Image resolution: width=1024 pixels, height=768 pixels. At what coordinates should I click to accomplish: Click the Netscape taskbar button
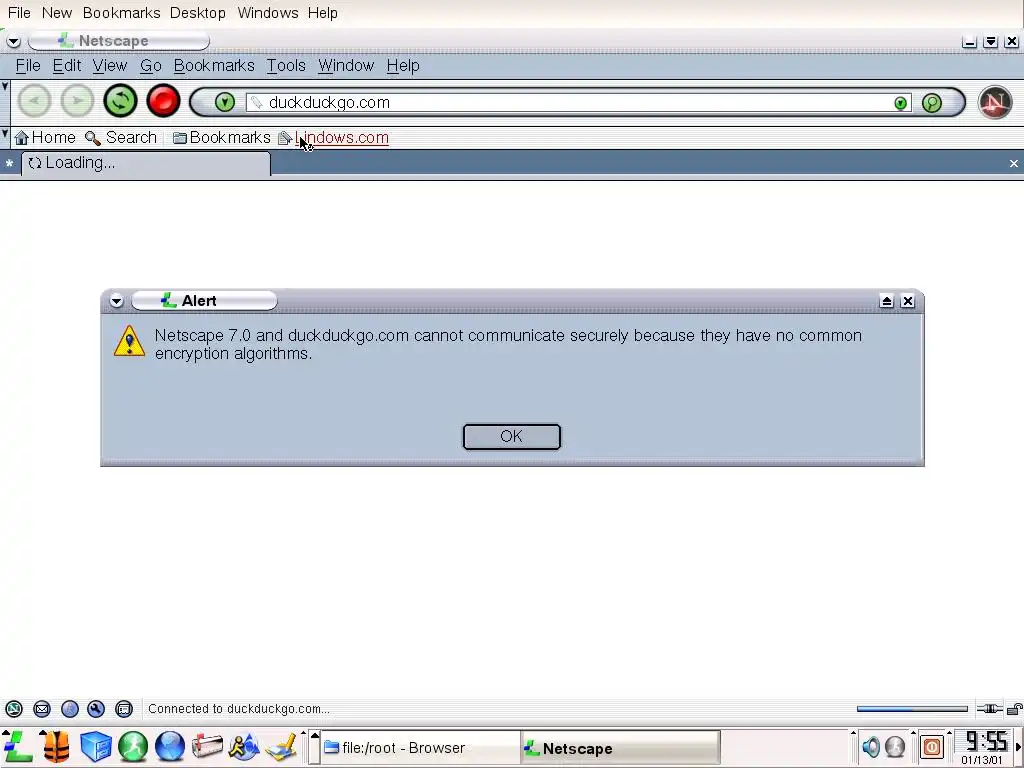620,748
